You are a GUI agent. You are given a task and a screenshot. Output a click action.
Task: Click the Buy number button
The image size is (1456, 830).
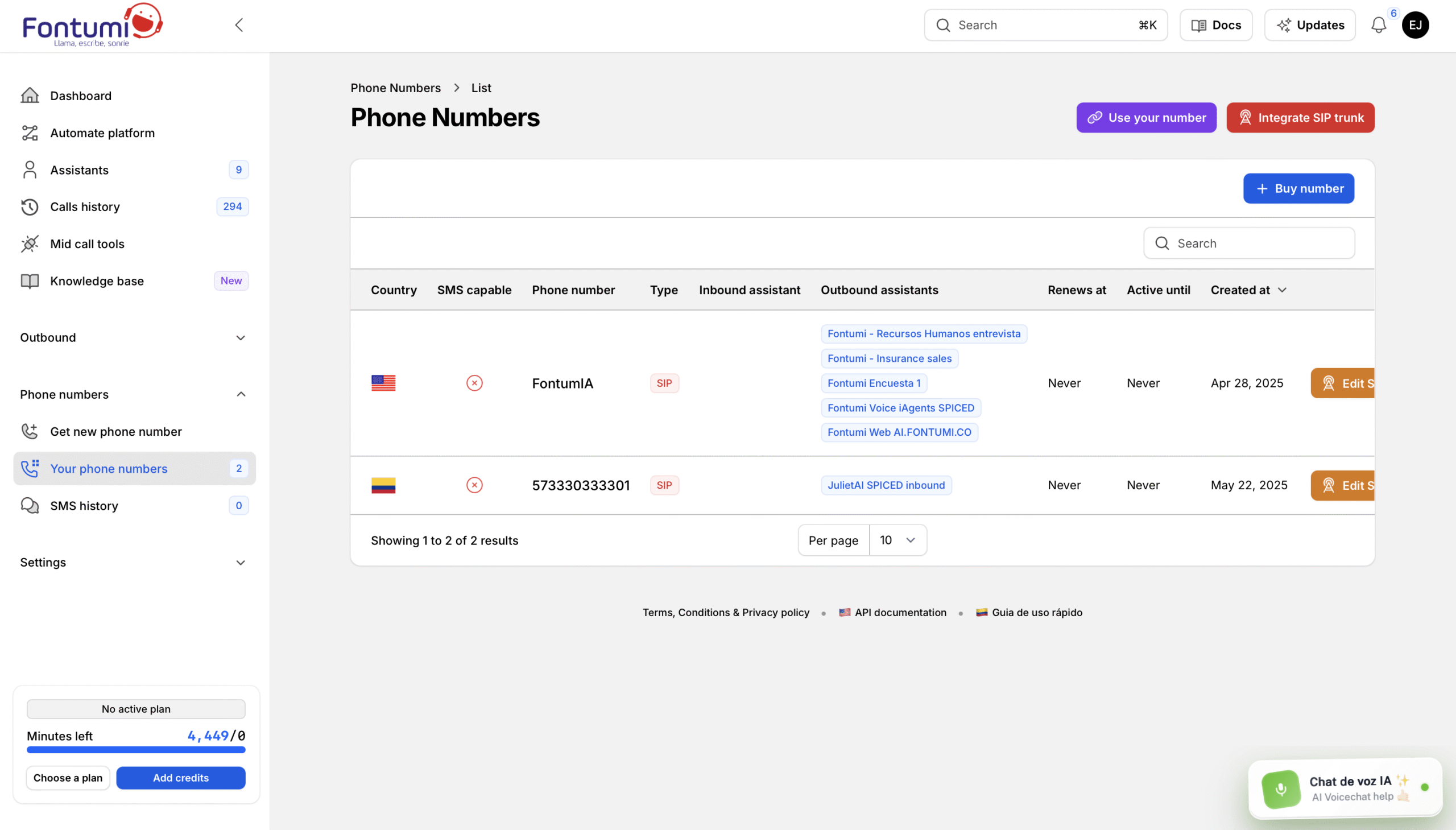tap(1298, 189)
